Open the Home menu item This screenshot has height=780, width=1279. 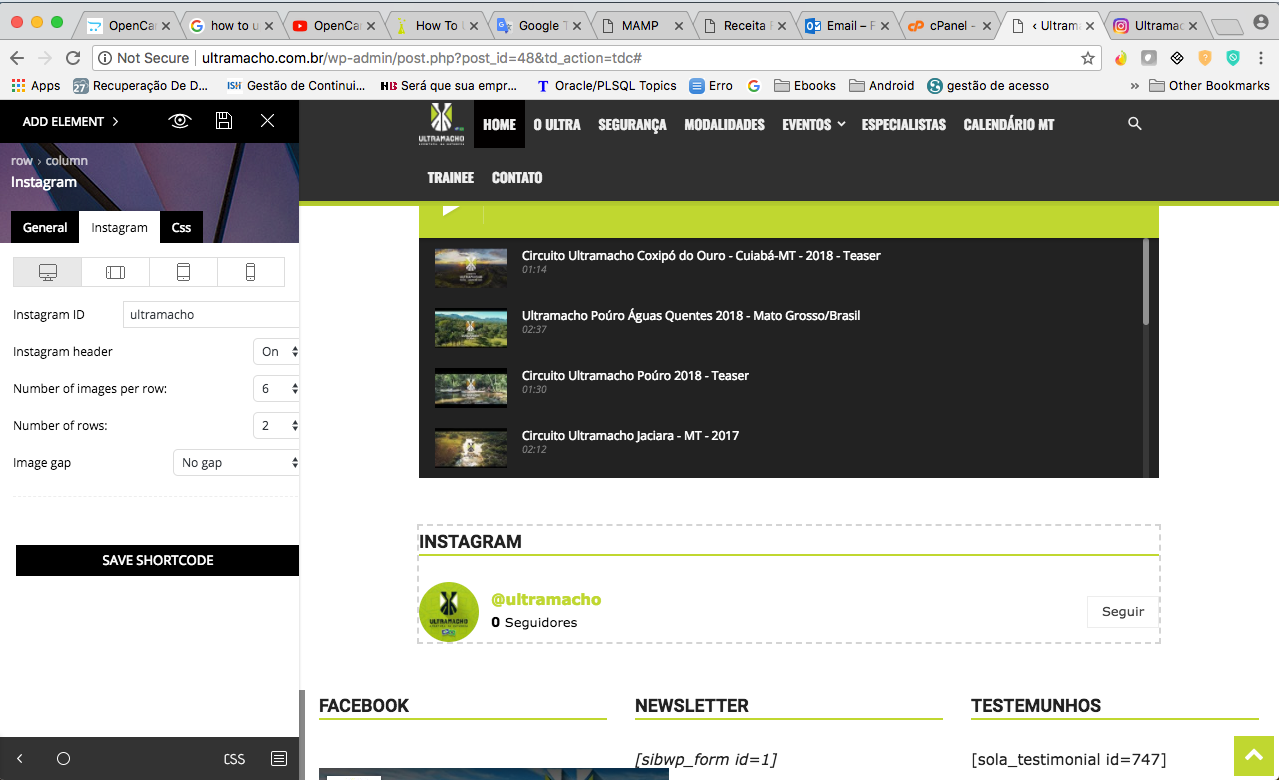coord(499,124)
